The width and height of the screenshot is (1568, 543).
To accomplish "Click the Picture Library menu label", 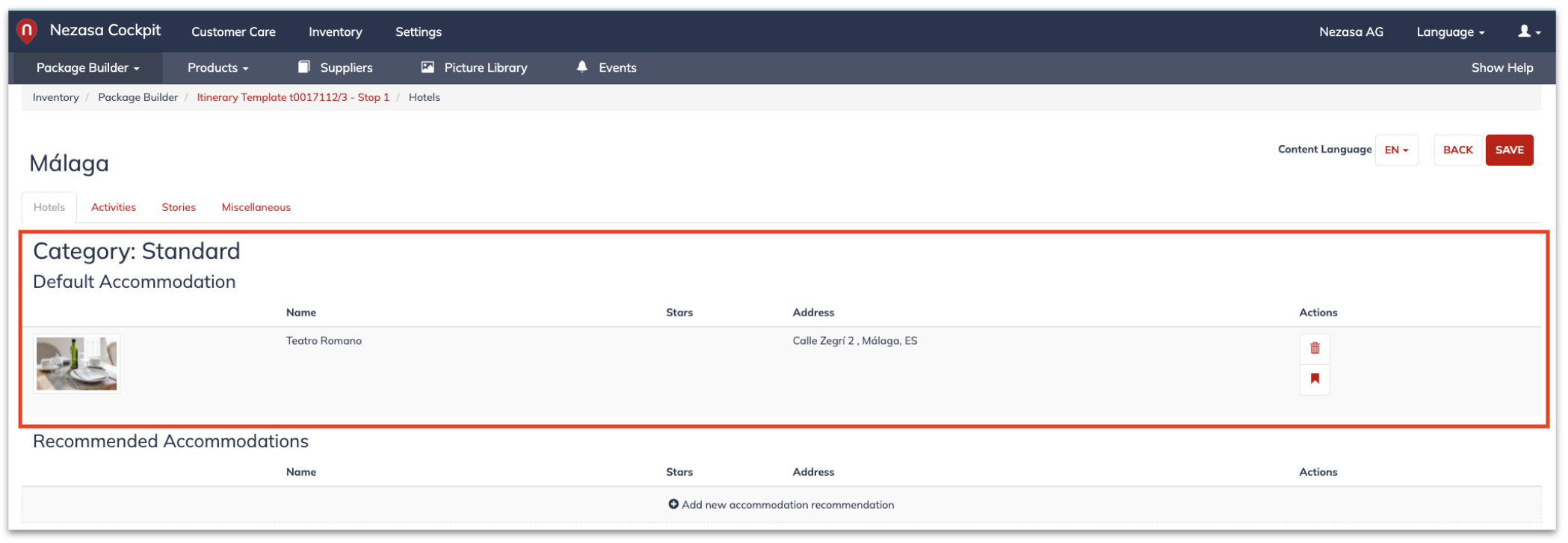I will tap(487, 68).
